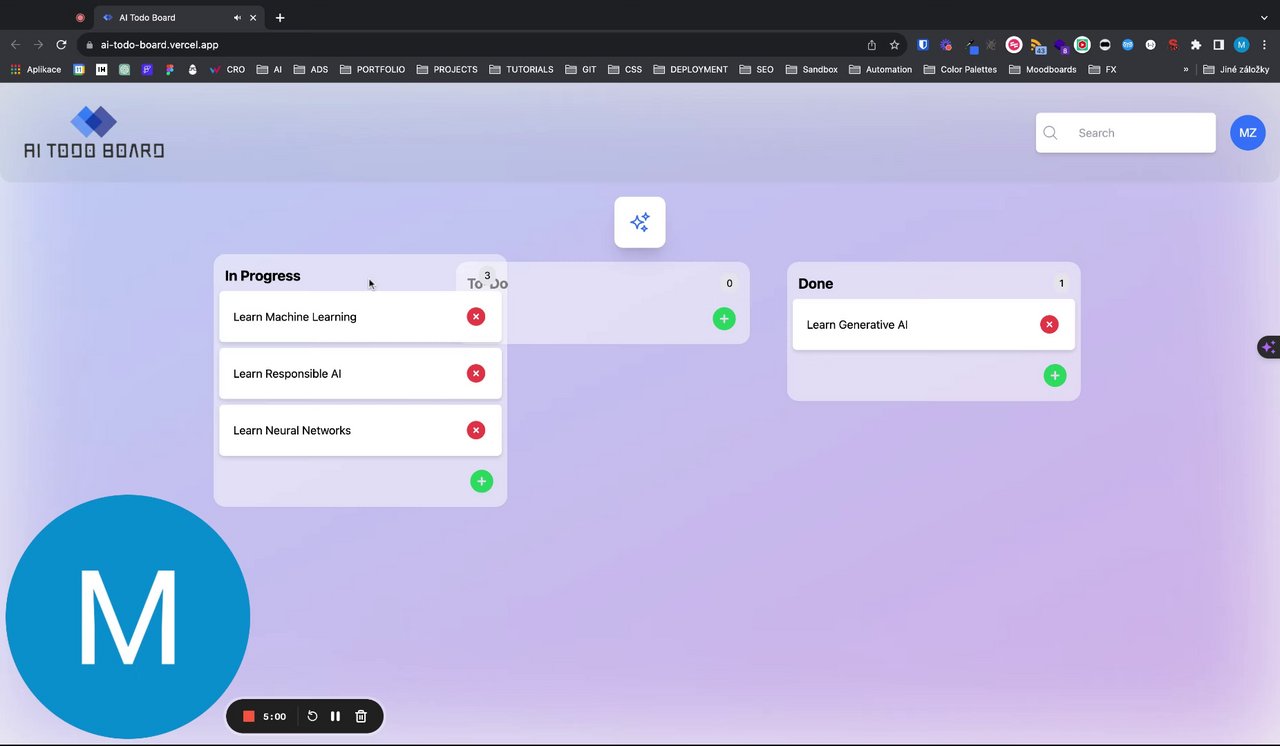This screenshot has width=1280, height=746.
Task: Go back in browser history
Action: [15, 45]
